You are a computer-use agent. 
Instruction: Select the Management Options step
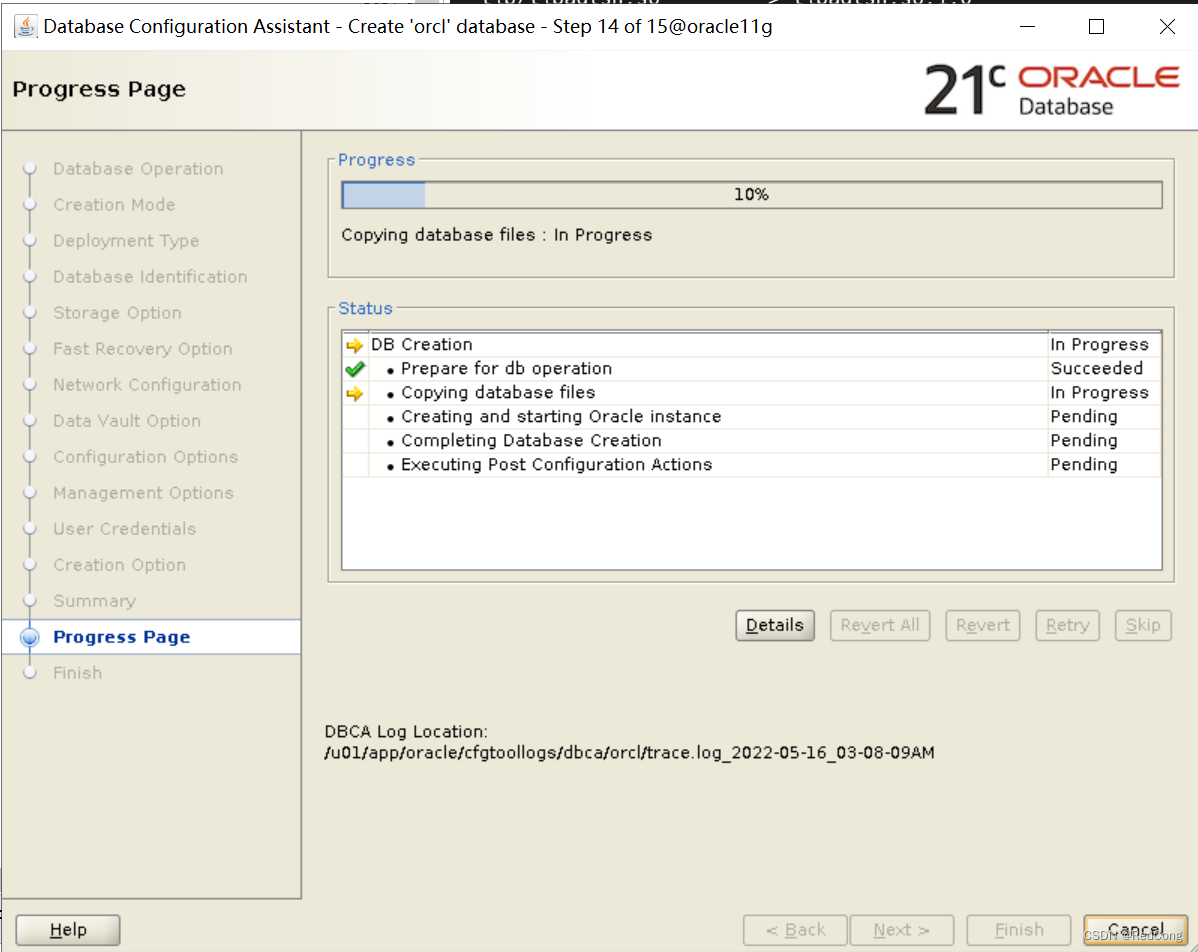[x=143, y=493]
